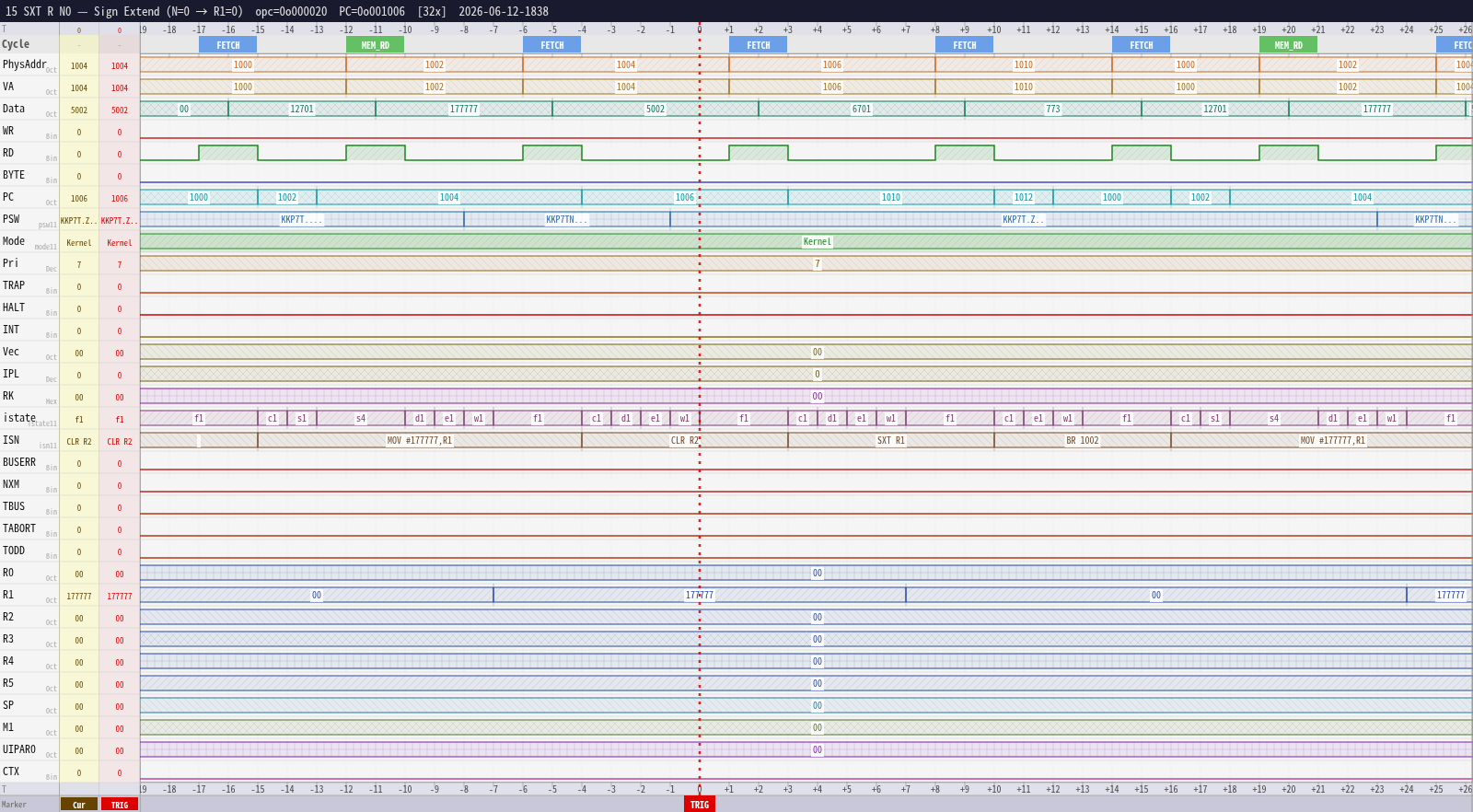This screenshot has height=812, width=1473.
Task: Select the PSW signal label
Action: [11, 219]
